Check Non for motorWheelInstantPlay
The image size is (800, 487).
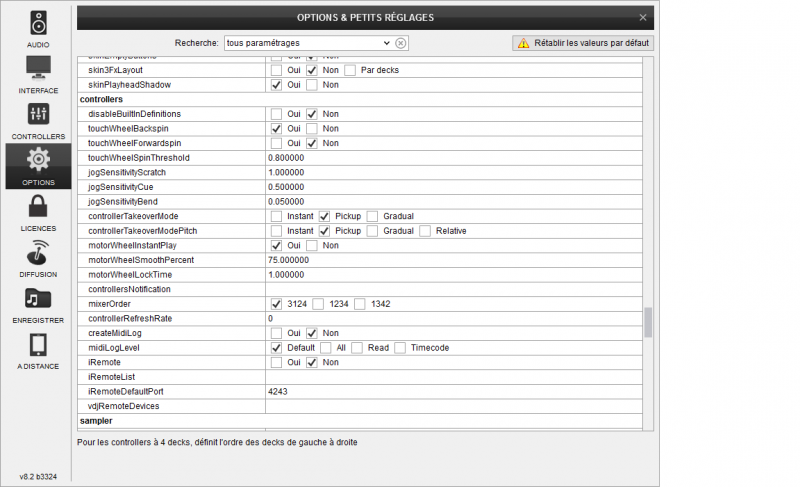[312, 245]
